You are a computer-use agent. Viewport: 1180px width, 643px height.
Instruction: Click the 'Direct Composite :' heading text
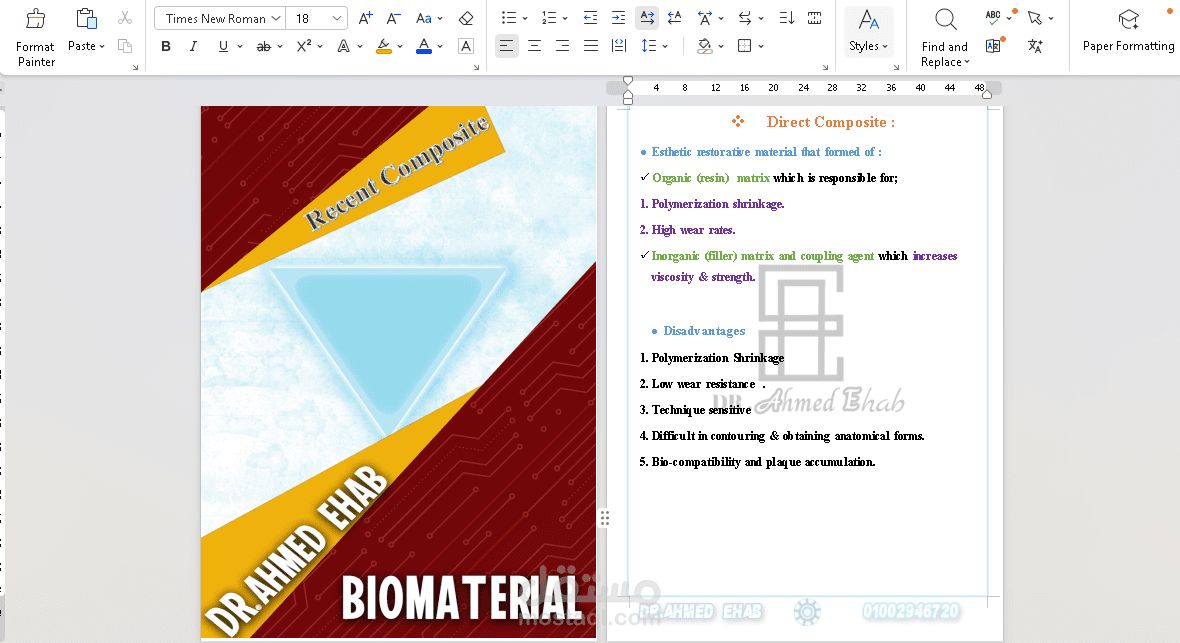[830, 122]
